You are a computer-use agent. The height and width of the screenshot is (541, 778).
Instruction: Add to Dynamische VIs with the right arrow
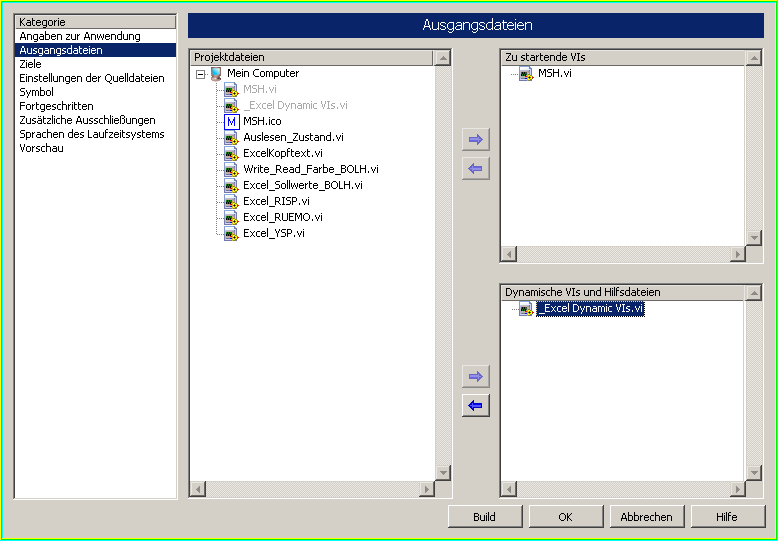pos(476,376)
